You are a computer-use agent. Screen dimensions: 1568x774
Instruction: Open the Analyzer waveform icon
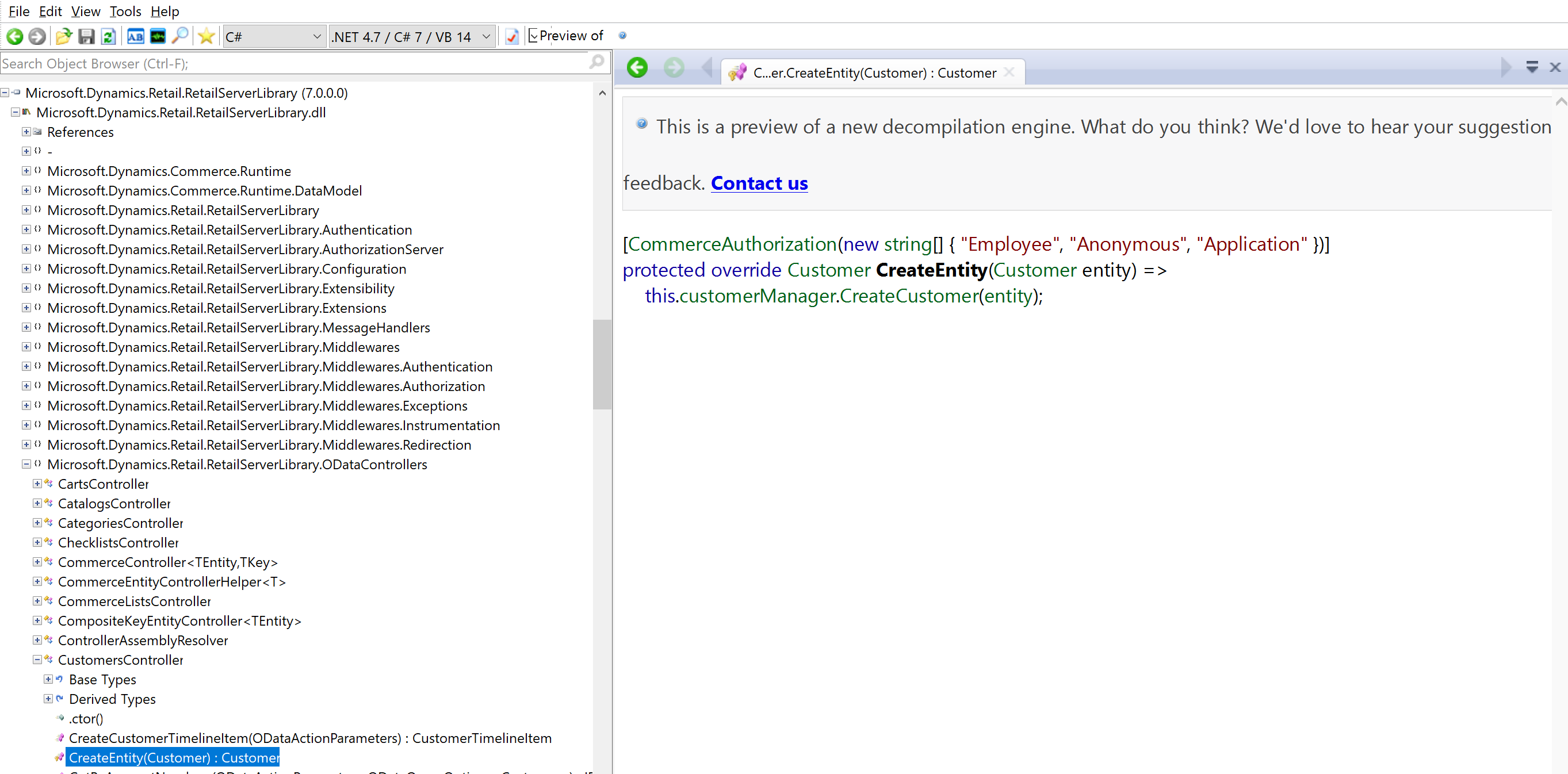click(158, 36)
